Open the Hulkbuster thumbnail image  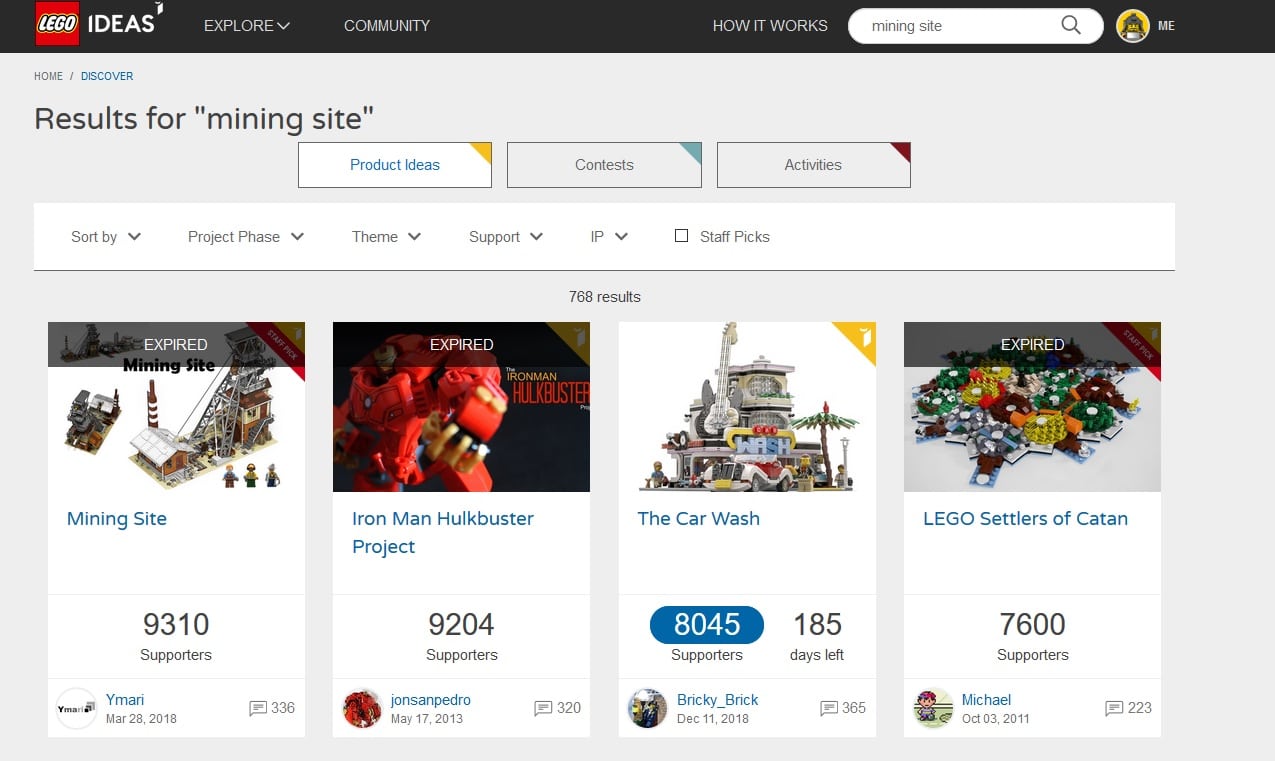461,407
